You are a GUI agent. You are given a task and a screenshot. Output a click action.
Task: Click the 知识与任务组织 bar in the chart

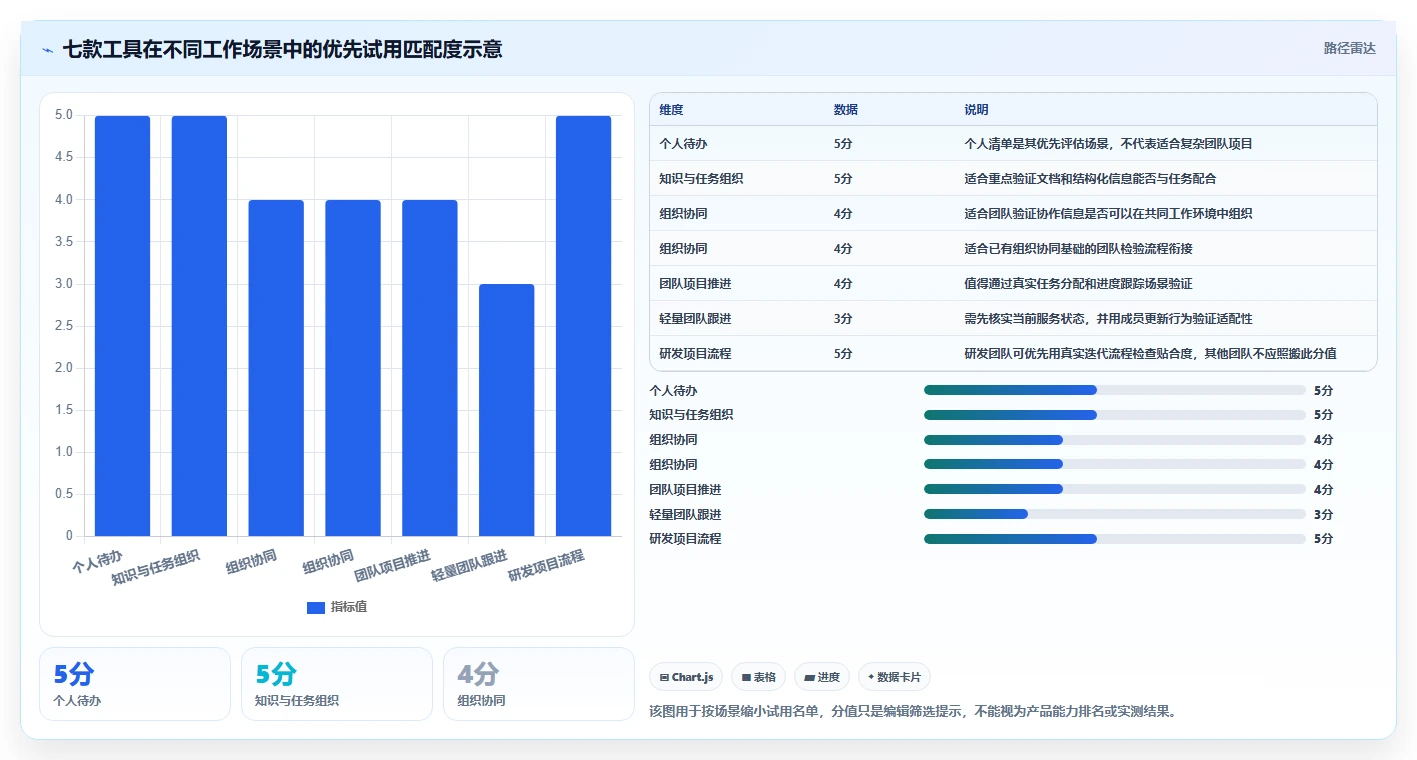(199, 326)
